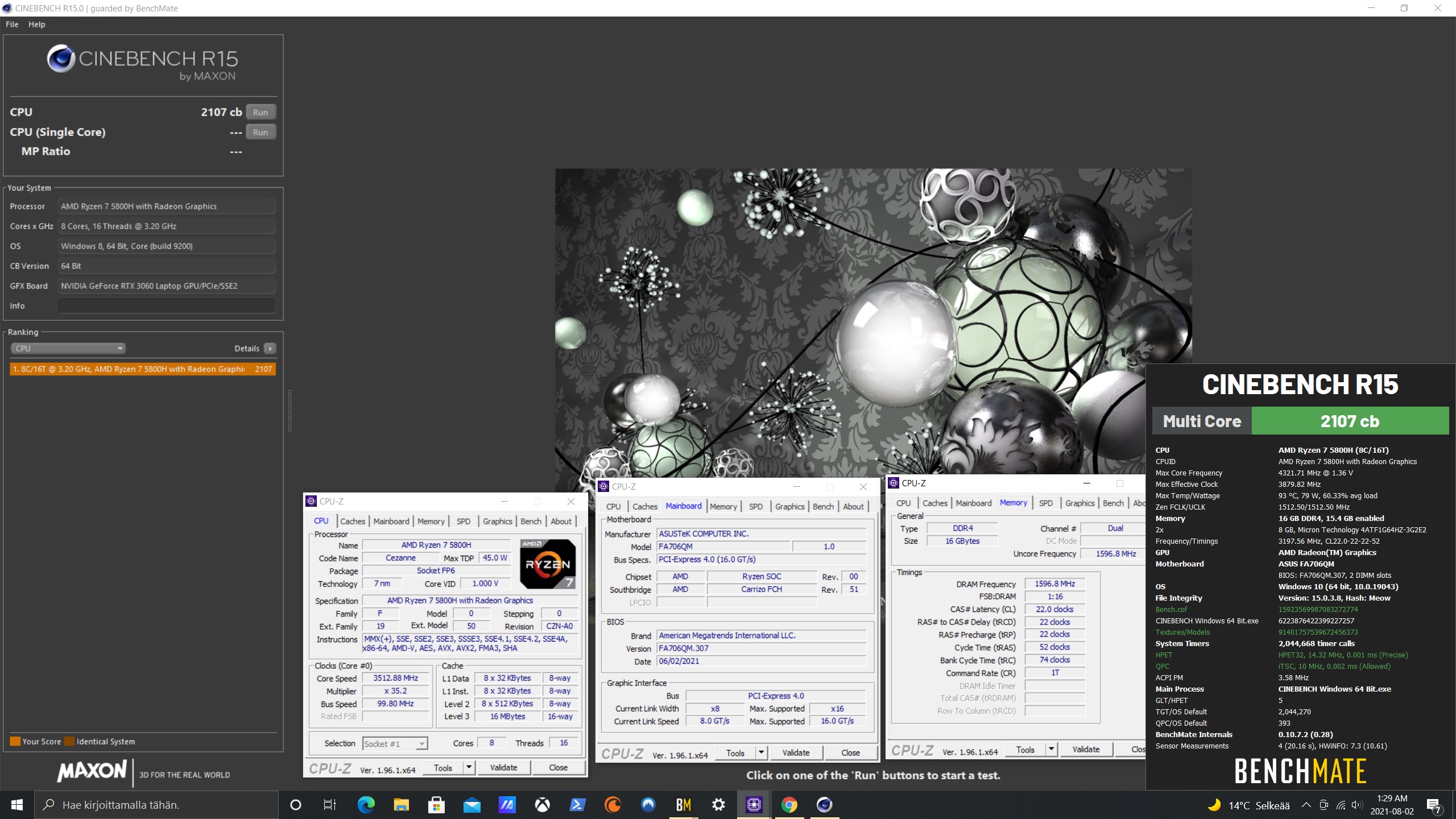Open the Windows Start menu
Image resolution: width=1456 pixels, height=819 pixels.
17,805
